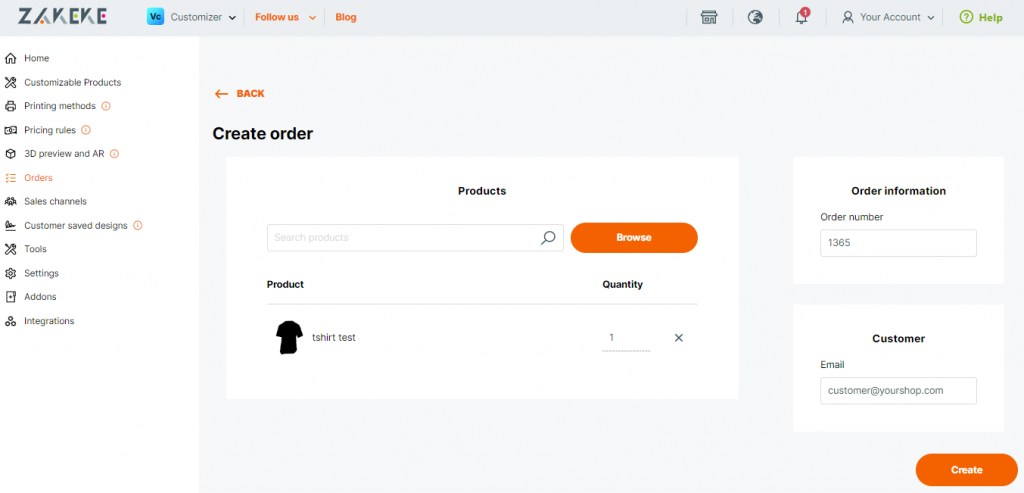This screenshot has width=1024, height=493.
Task: Click the Printing methods info icon
Action: click(106, 106)
